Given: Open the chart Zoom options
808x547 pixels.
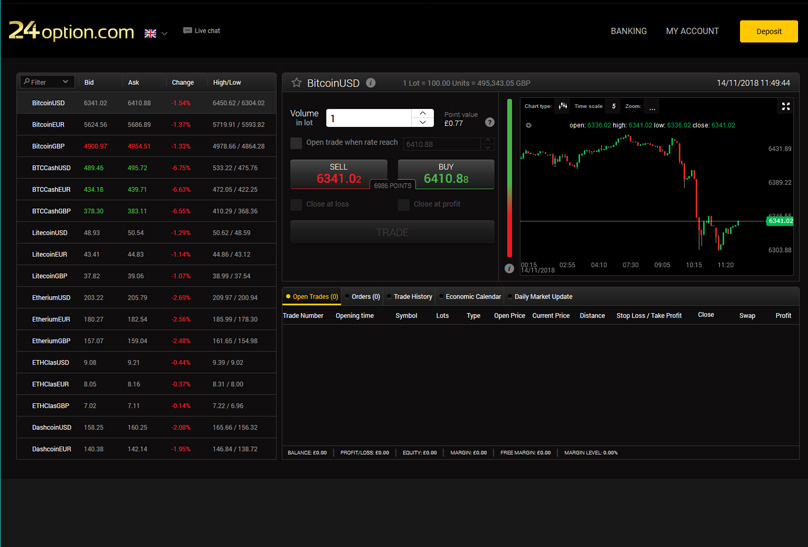Looking at the screenshot, I should [652, 107].
